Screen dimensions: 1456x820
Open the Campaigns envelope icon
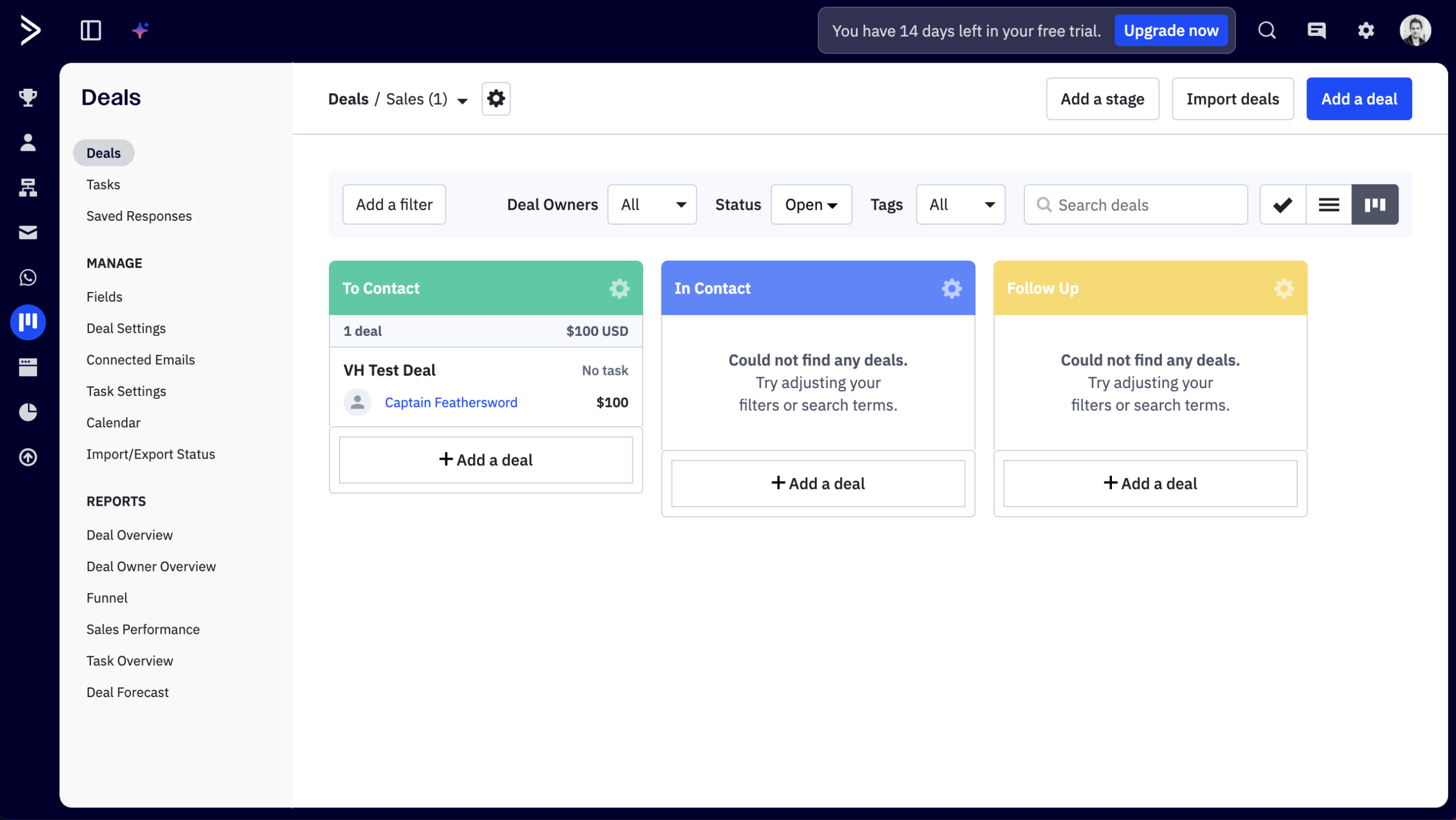coord(28,232)
